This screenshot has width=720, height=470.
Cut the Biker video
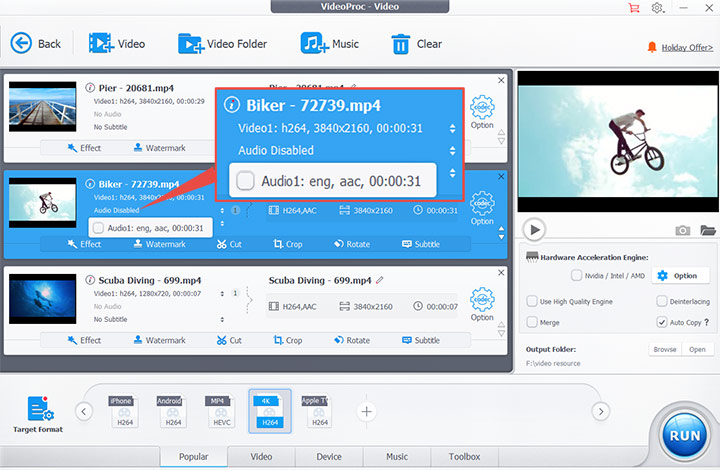click(229, 244)
